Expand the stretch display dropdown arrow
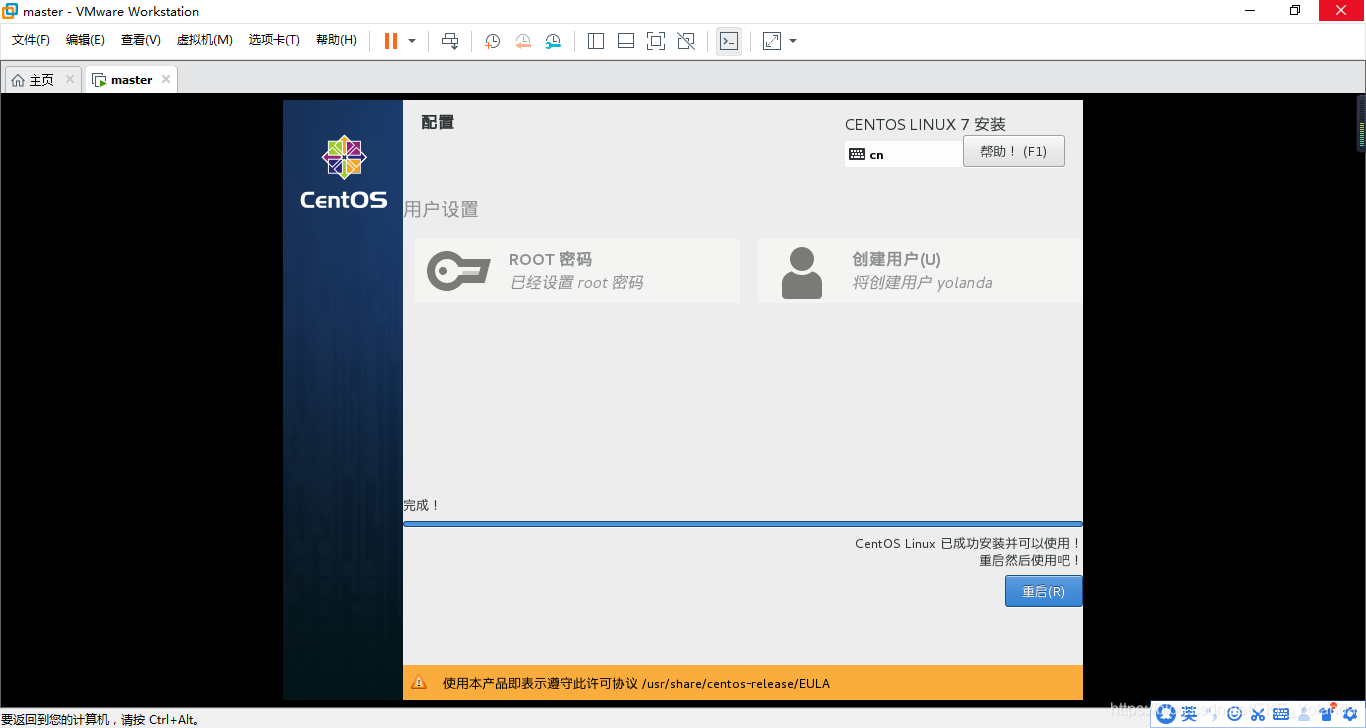The width and height of the screenshot is (1366, 728). pos(793,41)
